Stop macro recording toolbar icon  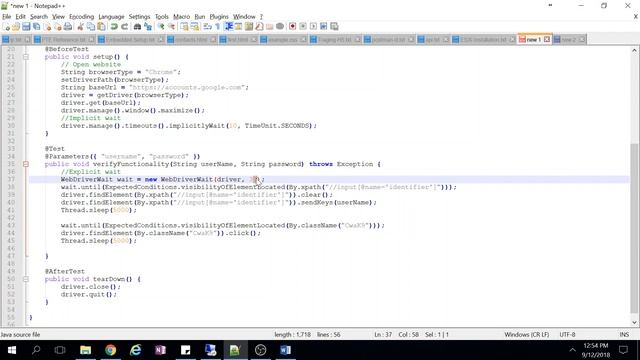[303, 27]
